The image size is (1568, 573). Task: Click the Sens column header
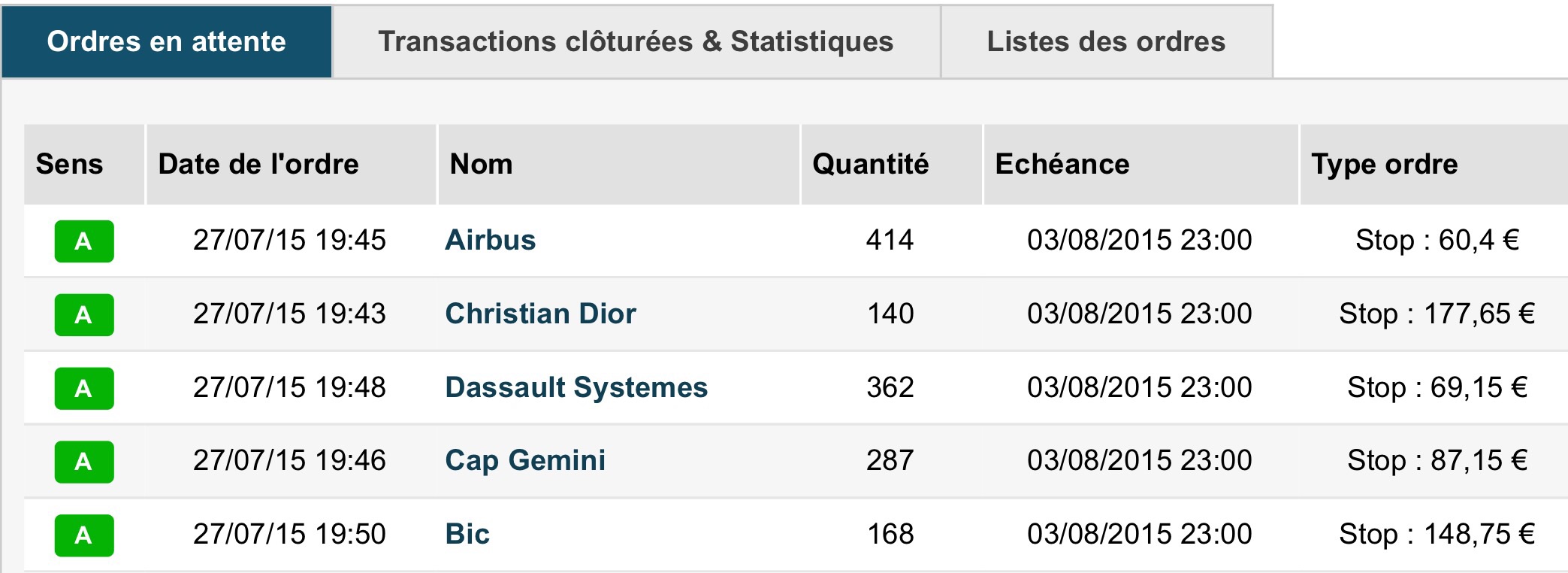(69, 164)
